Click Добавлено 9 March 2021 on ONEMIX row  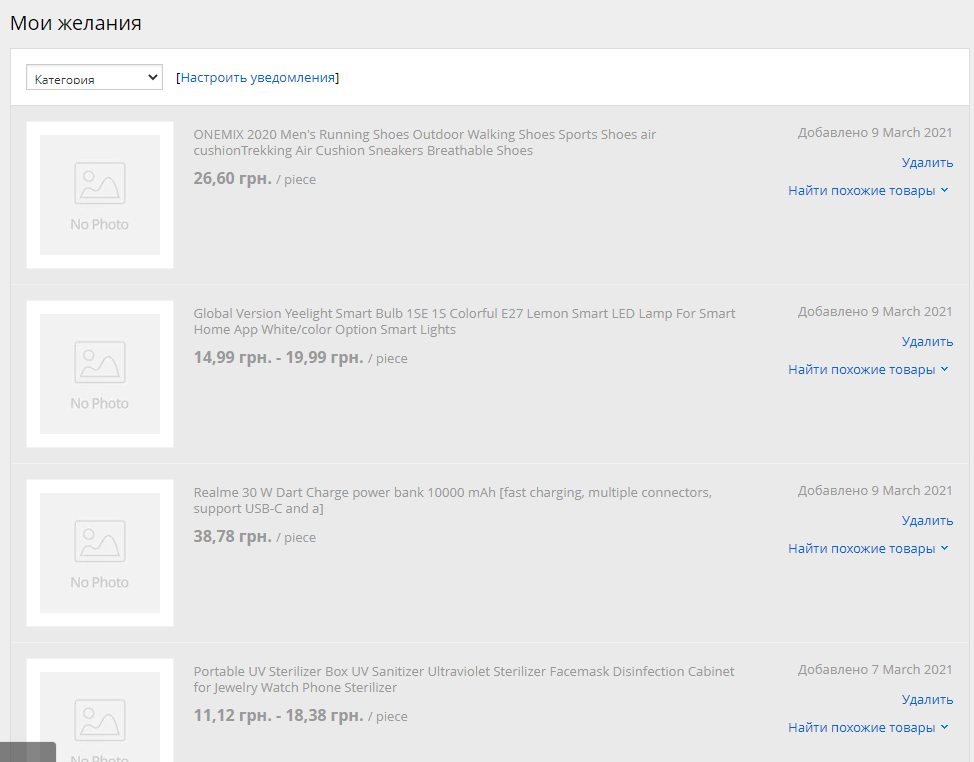coord(875,132)
